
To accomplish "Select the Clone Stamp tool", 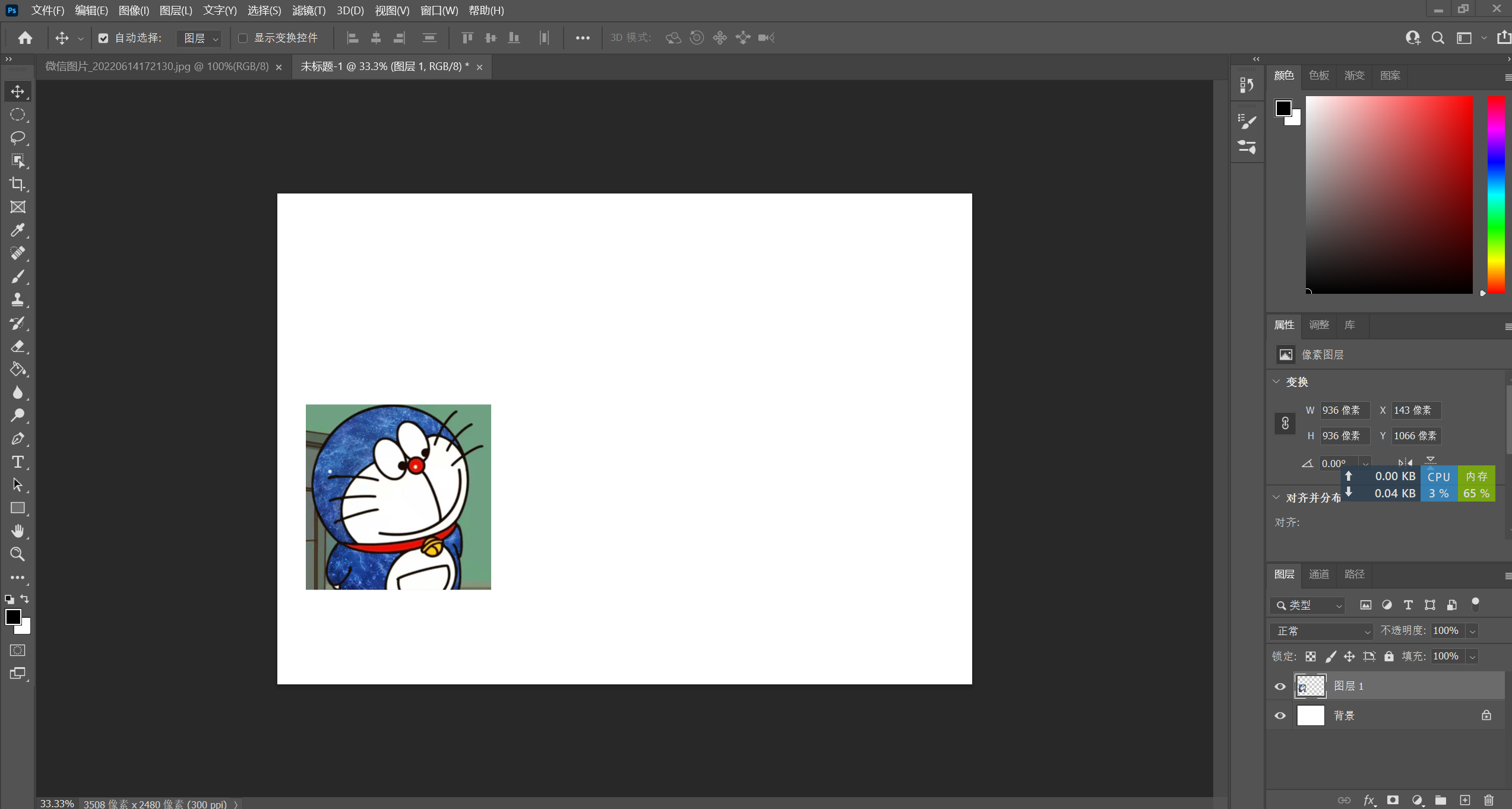I will (x=18, y=300).
